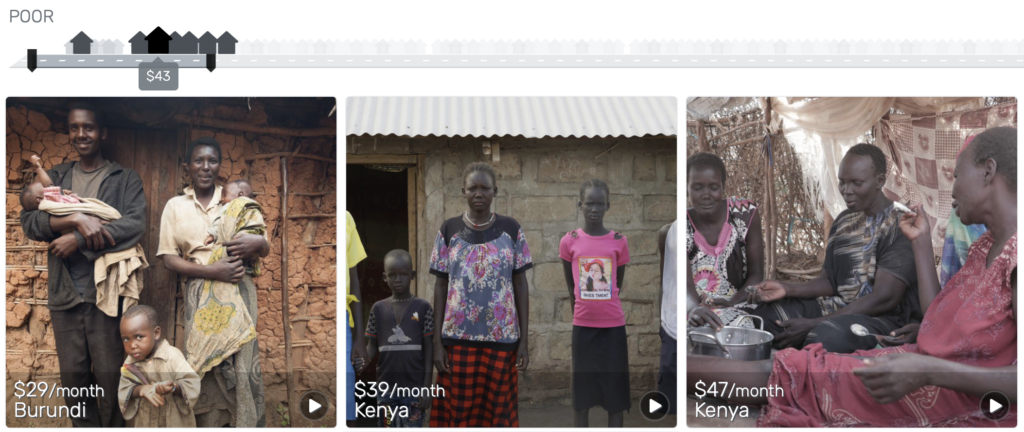Click the $47/month income caption
This screenshot has width=1024, height=432.
739,390
